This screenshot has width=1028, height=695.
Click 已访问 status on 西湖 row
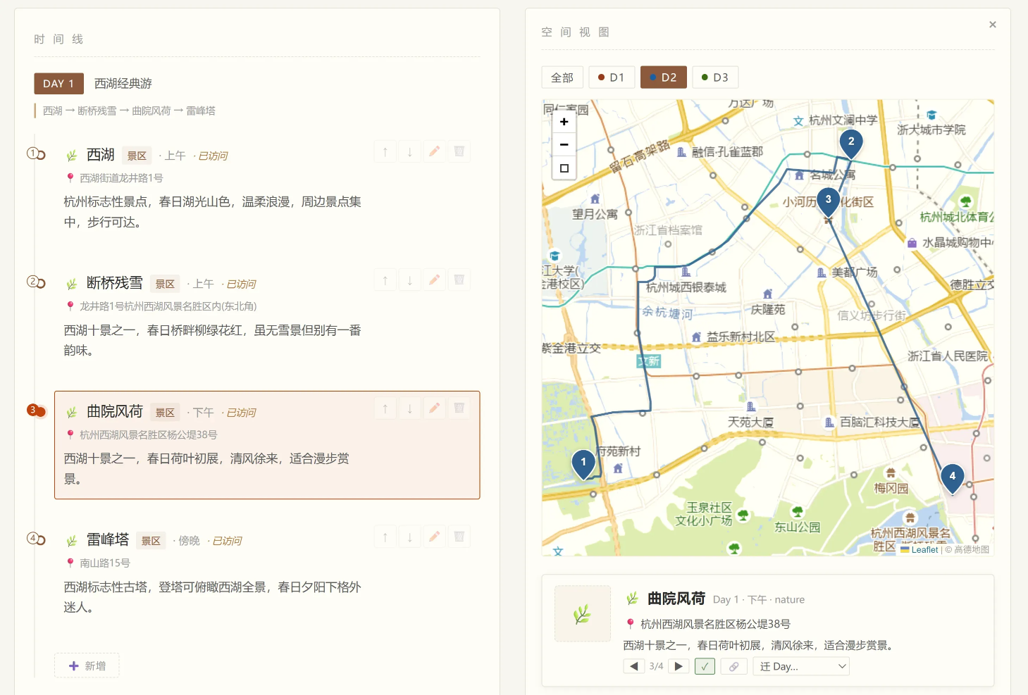pyautogui.click(x=213, y=156)
